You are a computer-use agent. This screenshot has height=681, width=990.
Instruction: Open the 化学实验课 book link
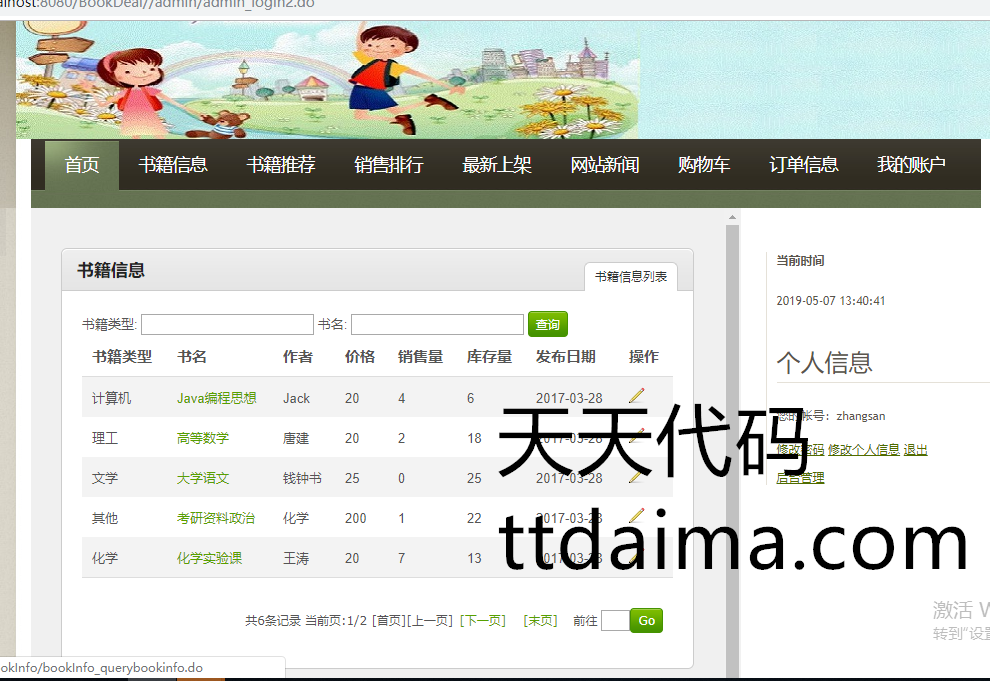click(x=209, y=558)
